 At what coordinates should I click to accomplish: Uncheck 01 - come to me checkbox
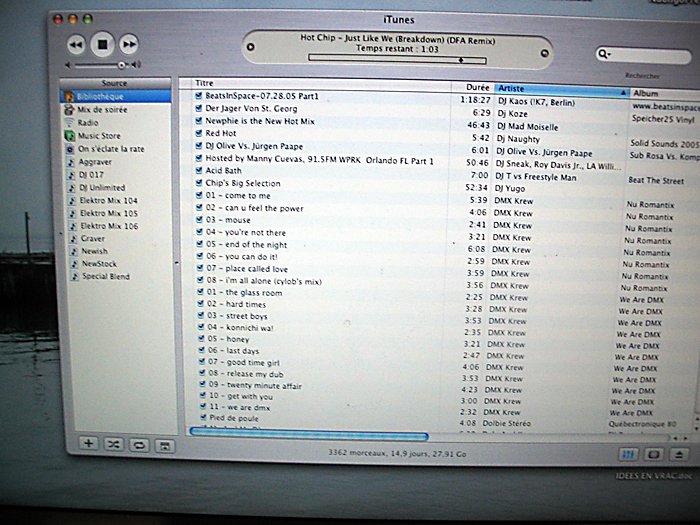click(x=200, y=195)
